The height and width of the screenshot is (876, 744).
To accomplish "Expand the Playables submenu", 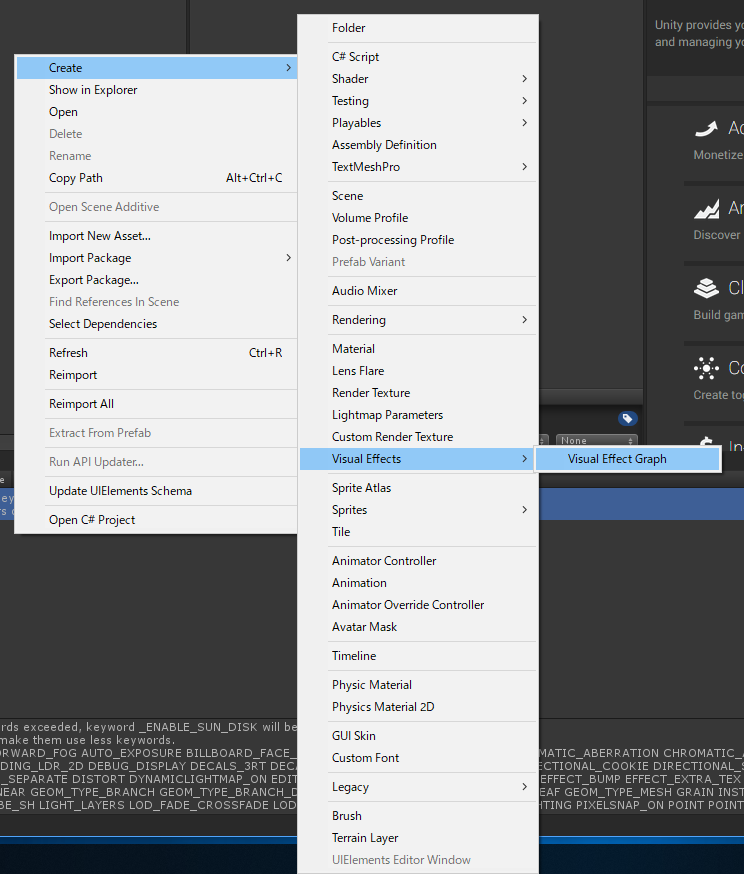I will click(x=418, y=123).
